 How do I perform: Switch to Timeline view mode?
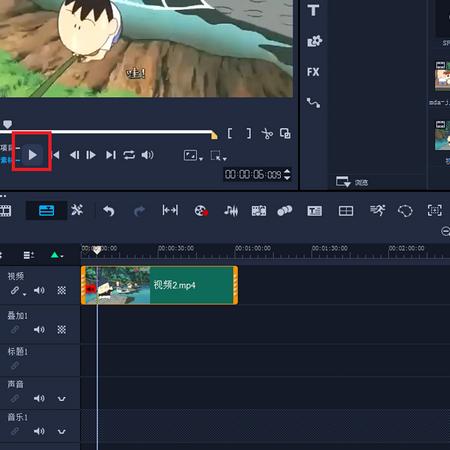pos(46,211)
